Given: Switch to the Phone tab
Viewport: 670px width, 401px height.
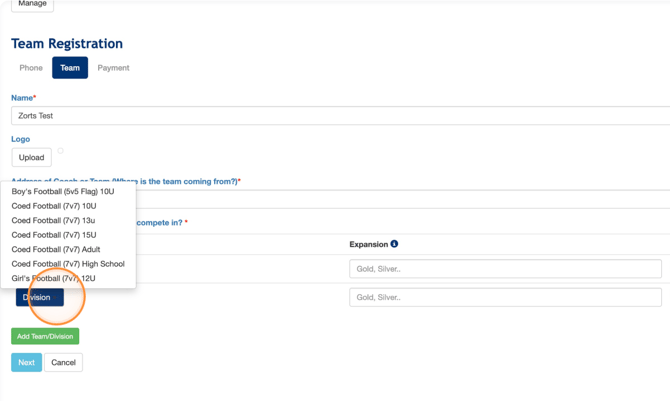Looking at the screenshot, I should coord(31,68).
